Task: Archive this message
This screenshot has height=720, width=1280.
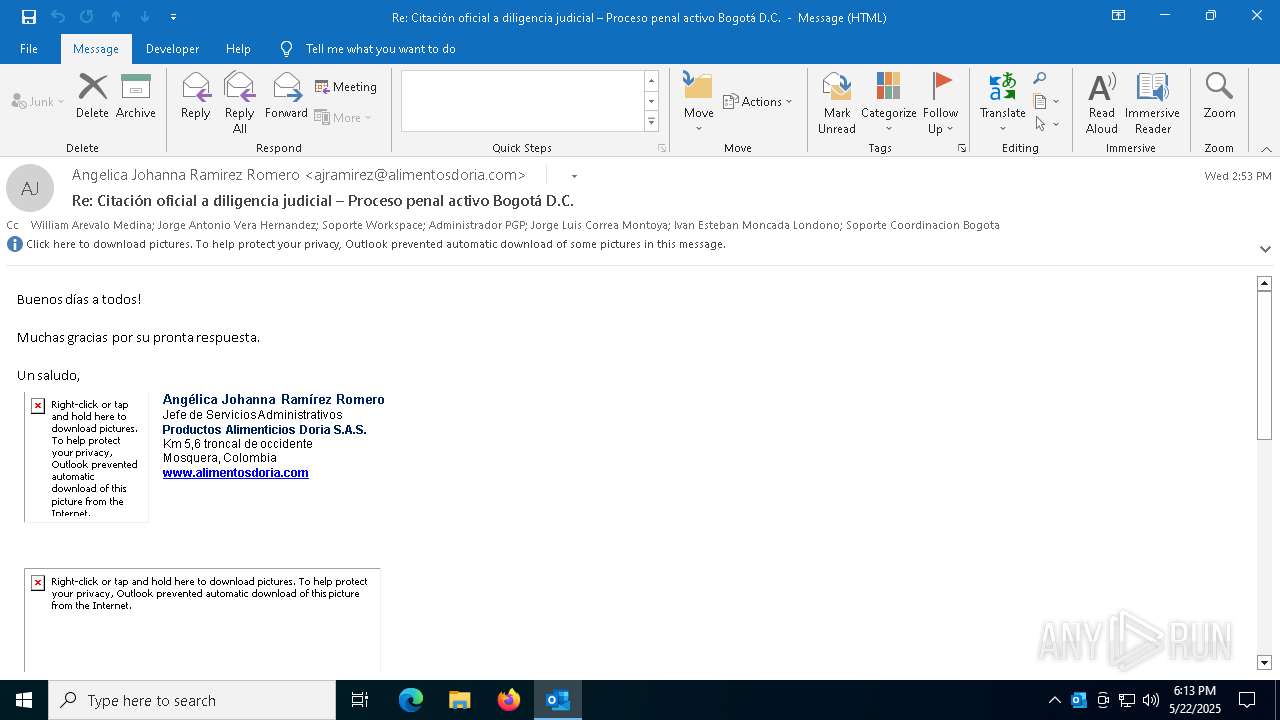Action: point(136,96)
